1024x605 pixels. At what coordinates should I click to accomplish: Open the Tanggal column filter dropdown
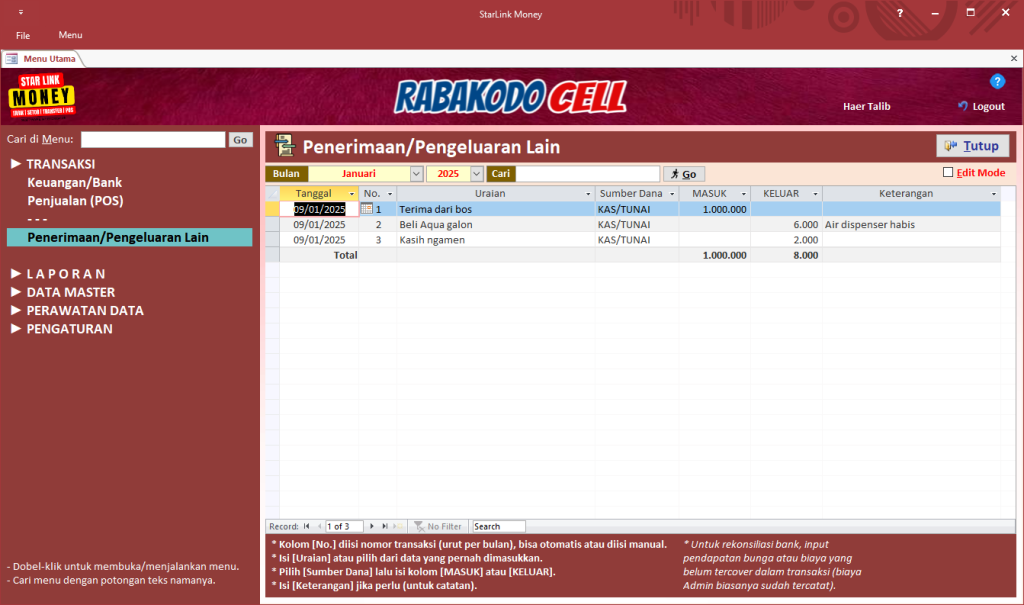351,194
